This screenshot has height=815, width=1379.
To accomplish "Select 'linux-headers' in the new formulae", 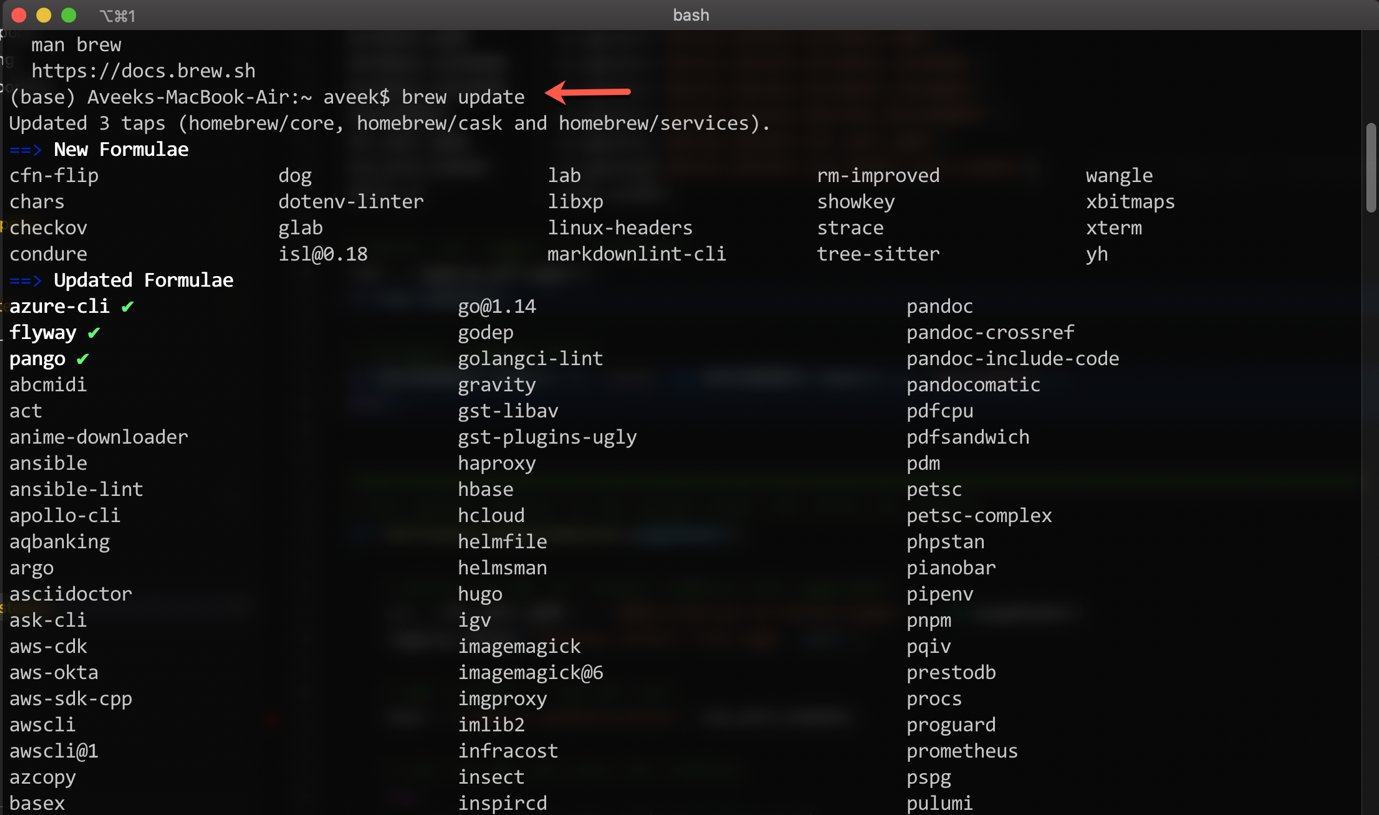I will [620, 228].
